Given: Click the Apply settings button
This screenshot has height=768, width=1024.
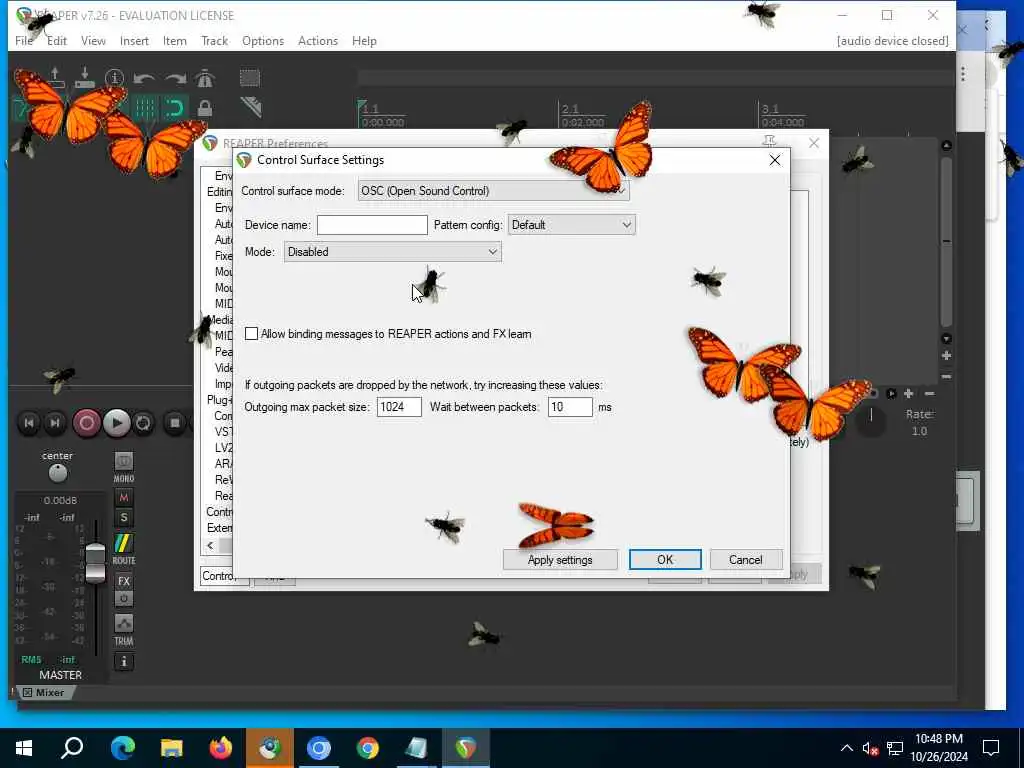Looking at the screenshot, I should click(x=560, y=560).
